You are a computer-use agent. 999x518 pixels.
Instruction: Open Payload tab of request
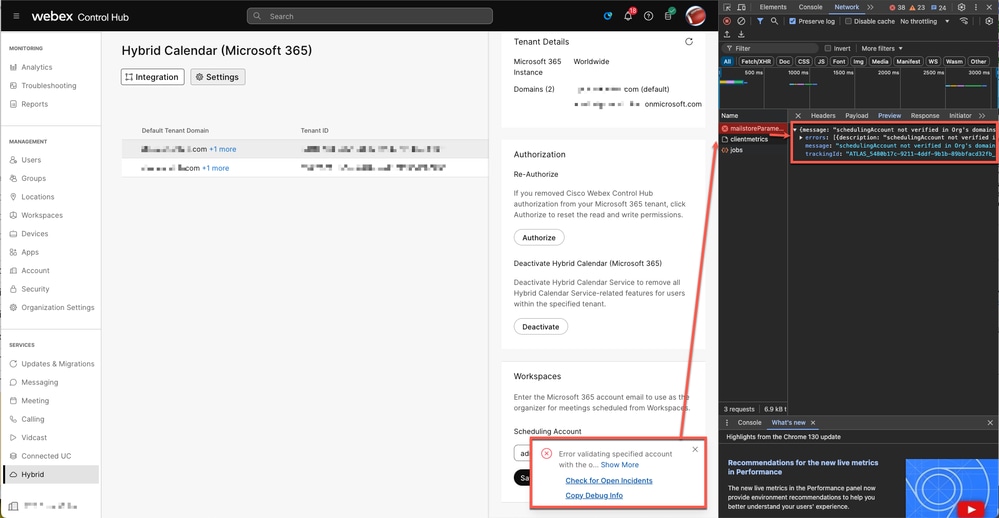[856, 115]
